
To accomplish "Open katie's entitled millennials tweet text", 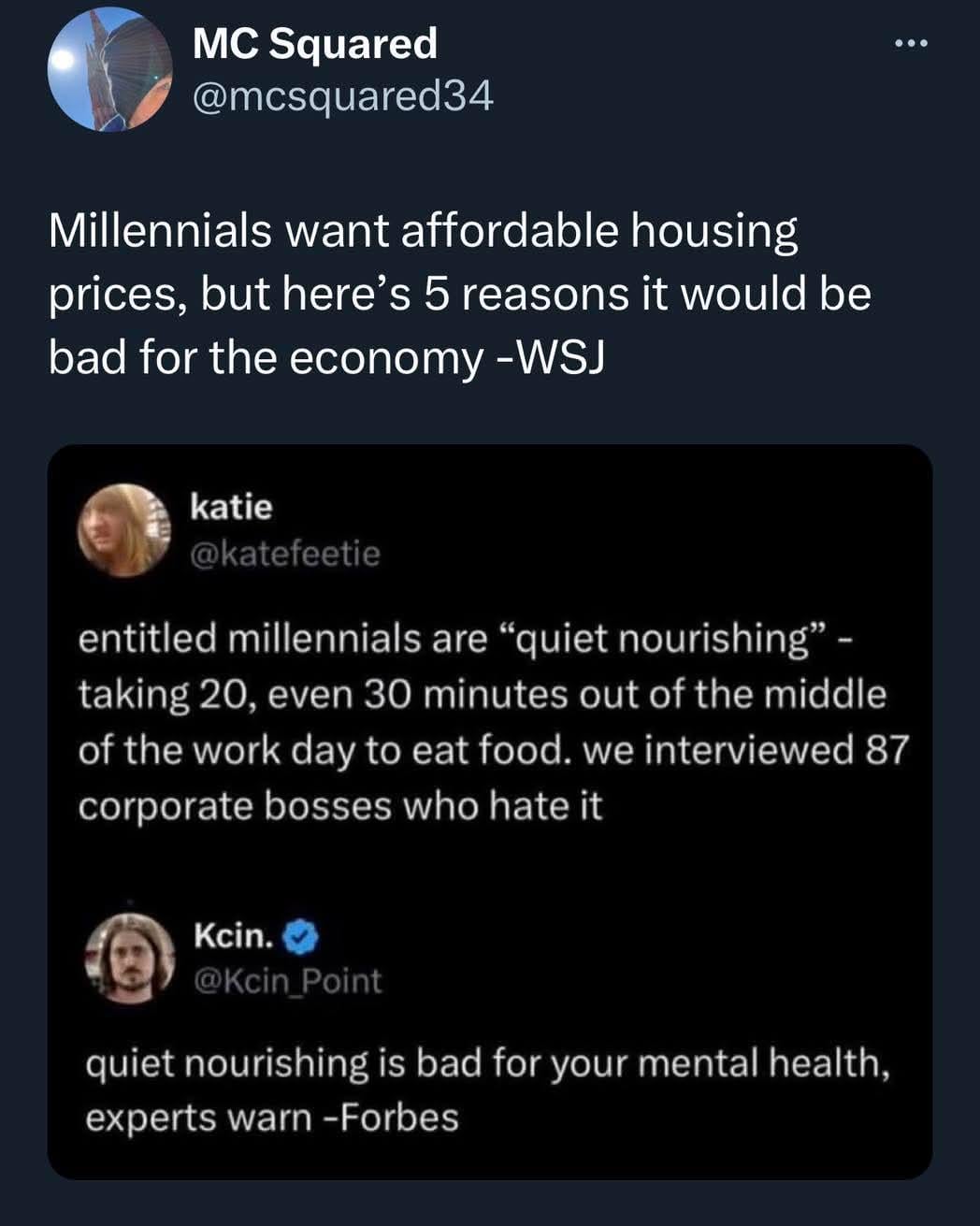I will pos(493,721).
